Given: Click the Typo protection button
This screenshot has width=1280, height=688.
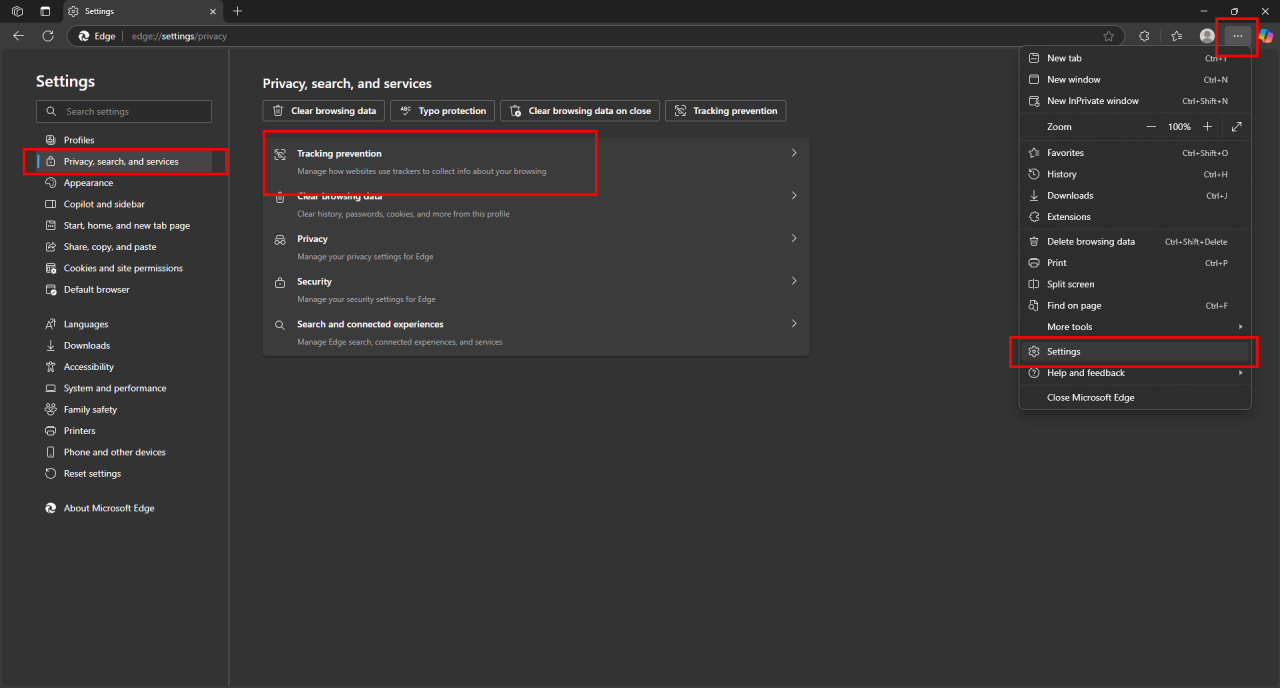Looking at the screenshot, I should 442,111.
